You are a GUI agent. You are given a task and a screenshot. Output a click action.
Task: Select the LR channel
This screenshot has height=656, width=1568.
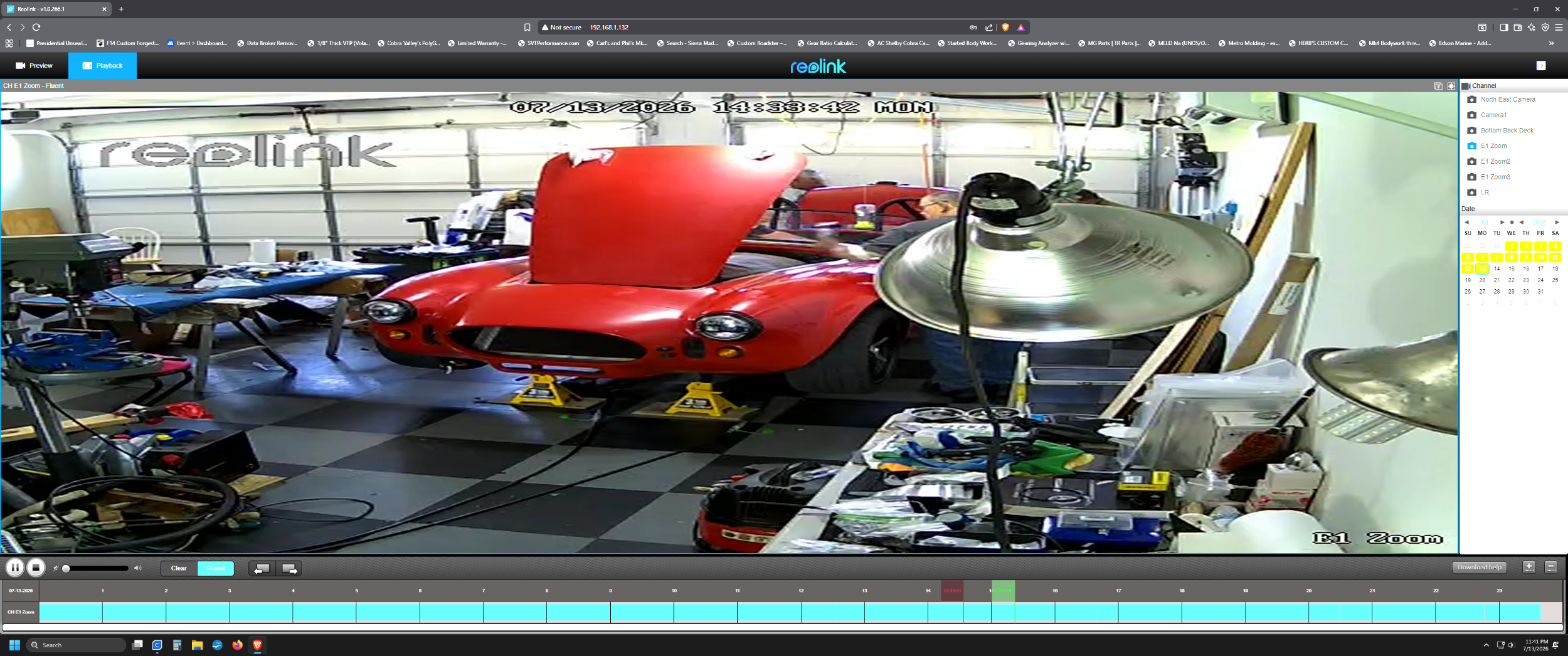pyautogui.click(x=1485, y=193)
